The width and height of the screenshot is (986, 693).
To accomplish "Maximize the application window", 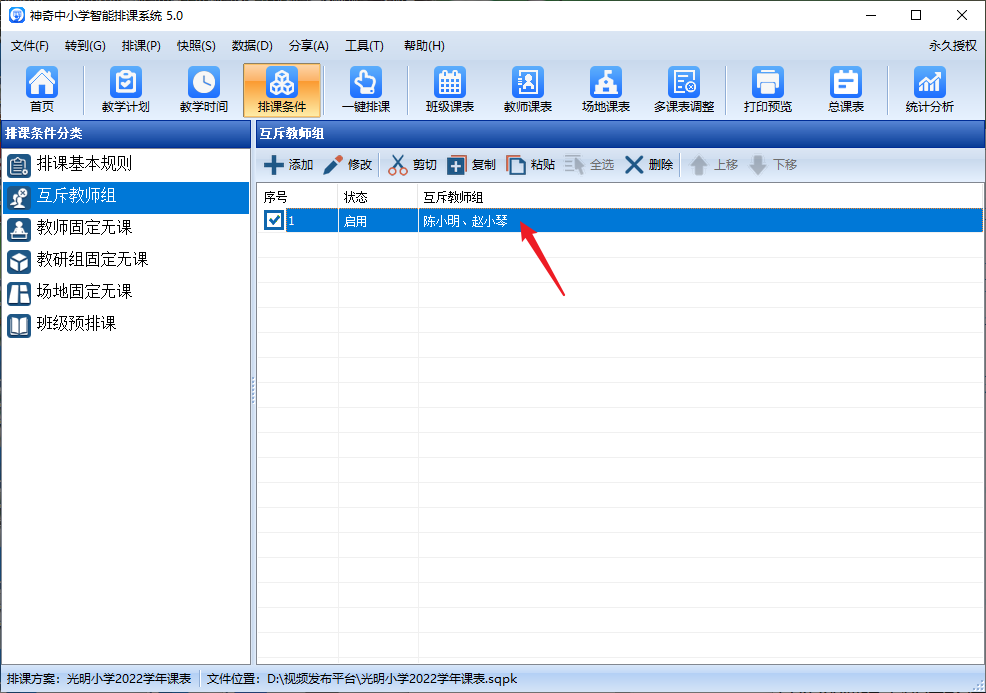I will click(x=916, y=15).
